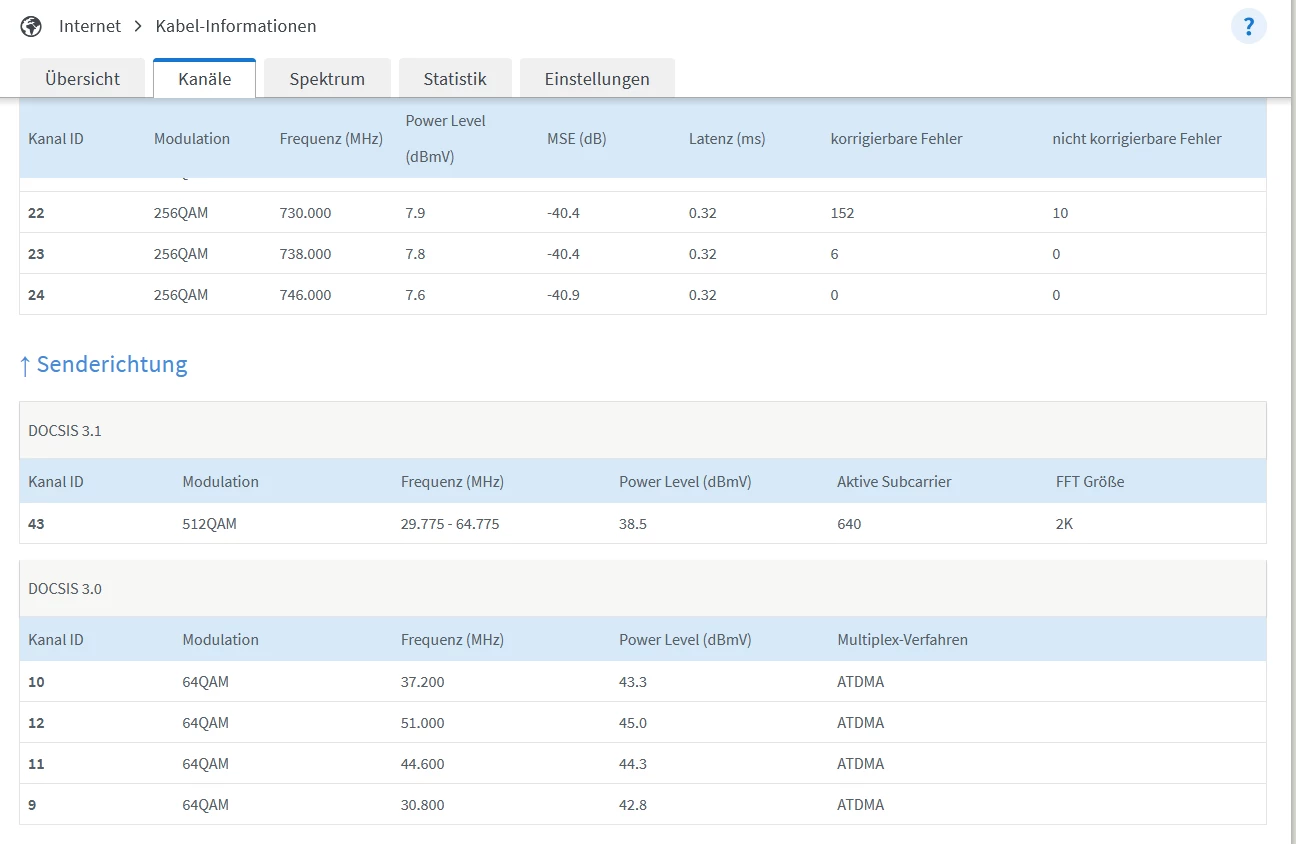The image size is (1296, 844).
Task: Select the Kanäle tab
Action: tap(204, 79)
